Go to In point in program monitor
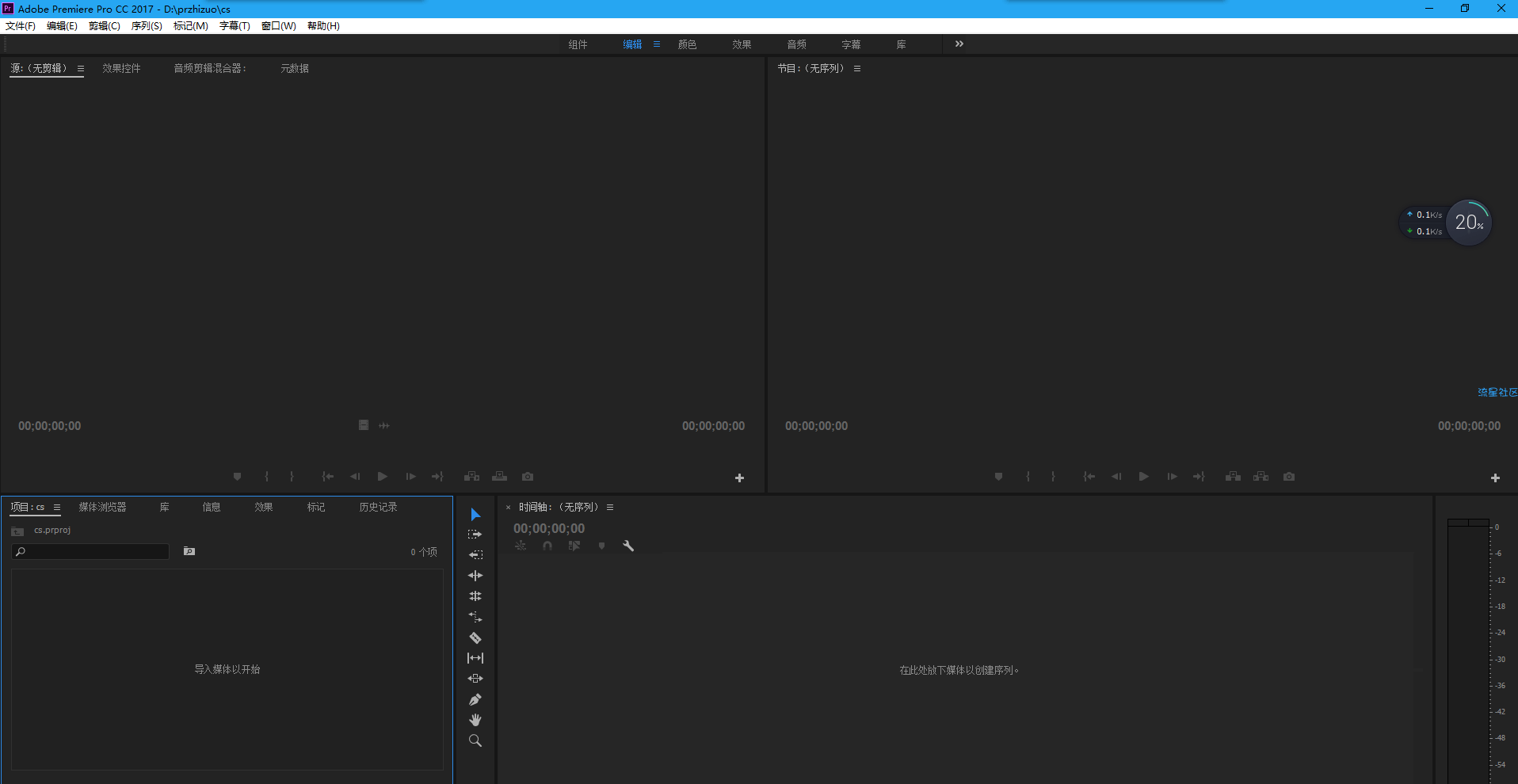The image size is (1518, 784). tap(1089, 477)
